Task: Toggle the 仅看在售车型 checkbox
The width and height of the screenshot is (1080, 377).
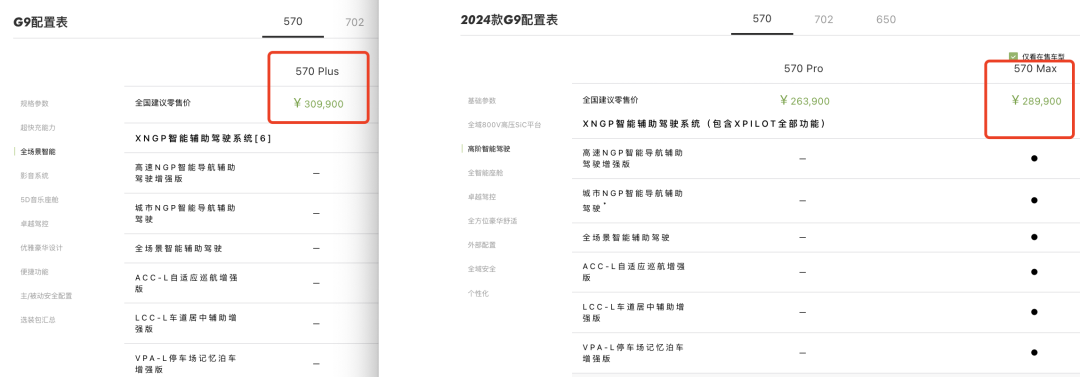Action: point(1013,57)
